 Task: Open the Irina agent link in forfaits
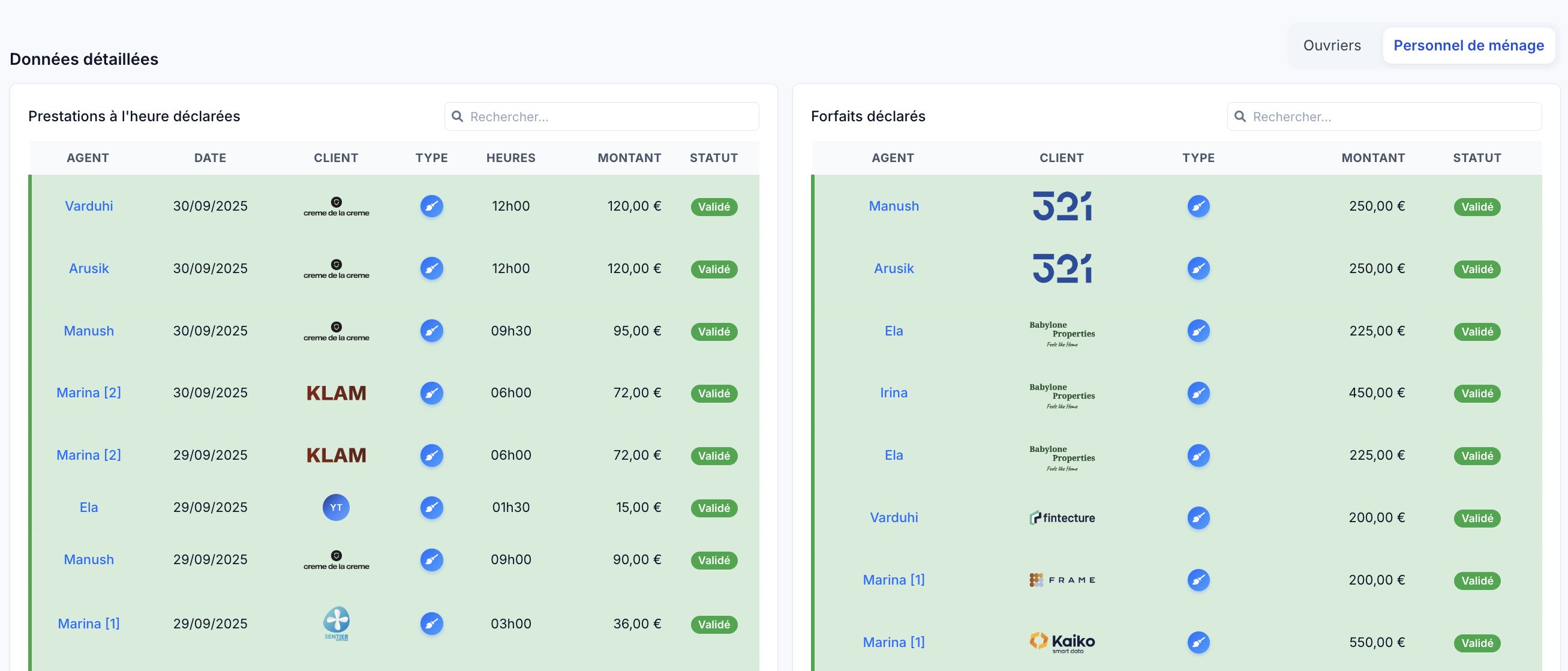(893, 393)
